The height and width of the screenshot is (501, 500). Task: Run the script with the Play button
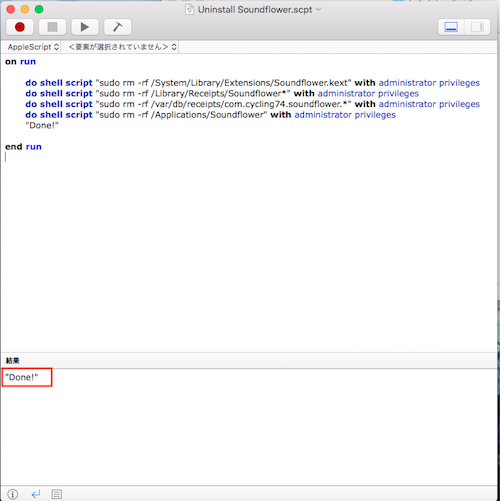tap(85, 27)
